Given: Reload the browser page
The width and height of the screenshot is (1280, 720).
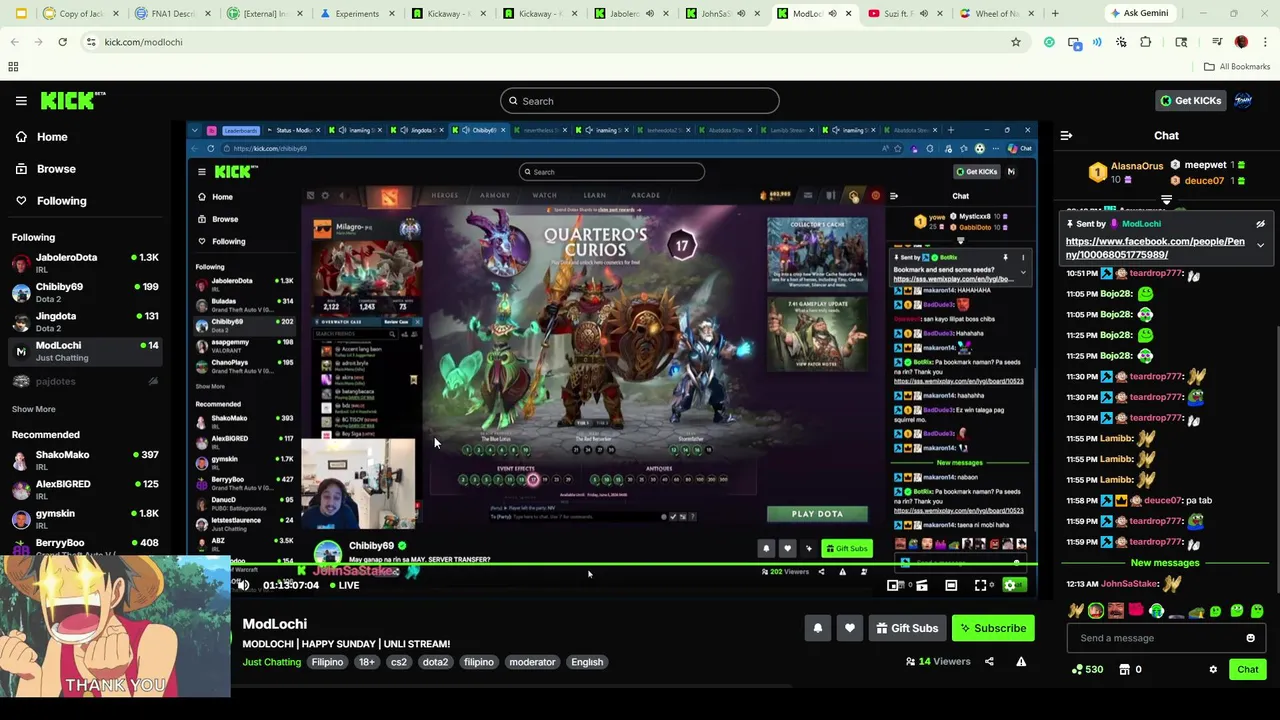Looking at the screenshot, I should point(62,42).
